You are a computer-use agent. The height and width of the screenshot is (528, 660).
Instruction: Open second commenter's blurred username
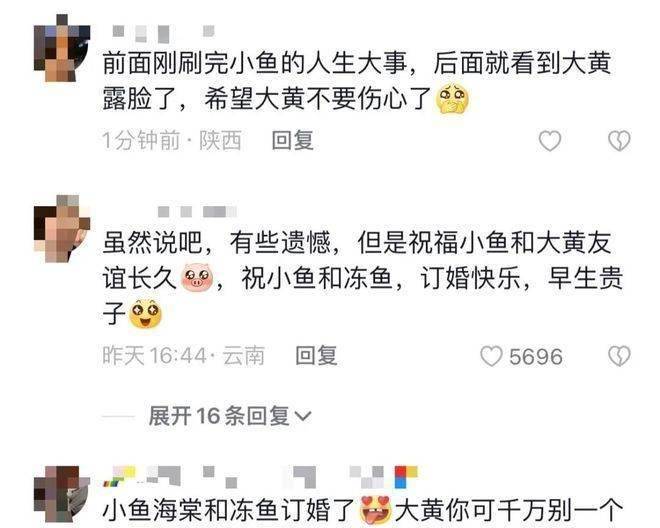click(x=197, y=211)
